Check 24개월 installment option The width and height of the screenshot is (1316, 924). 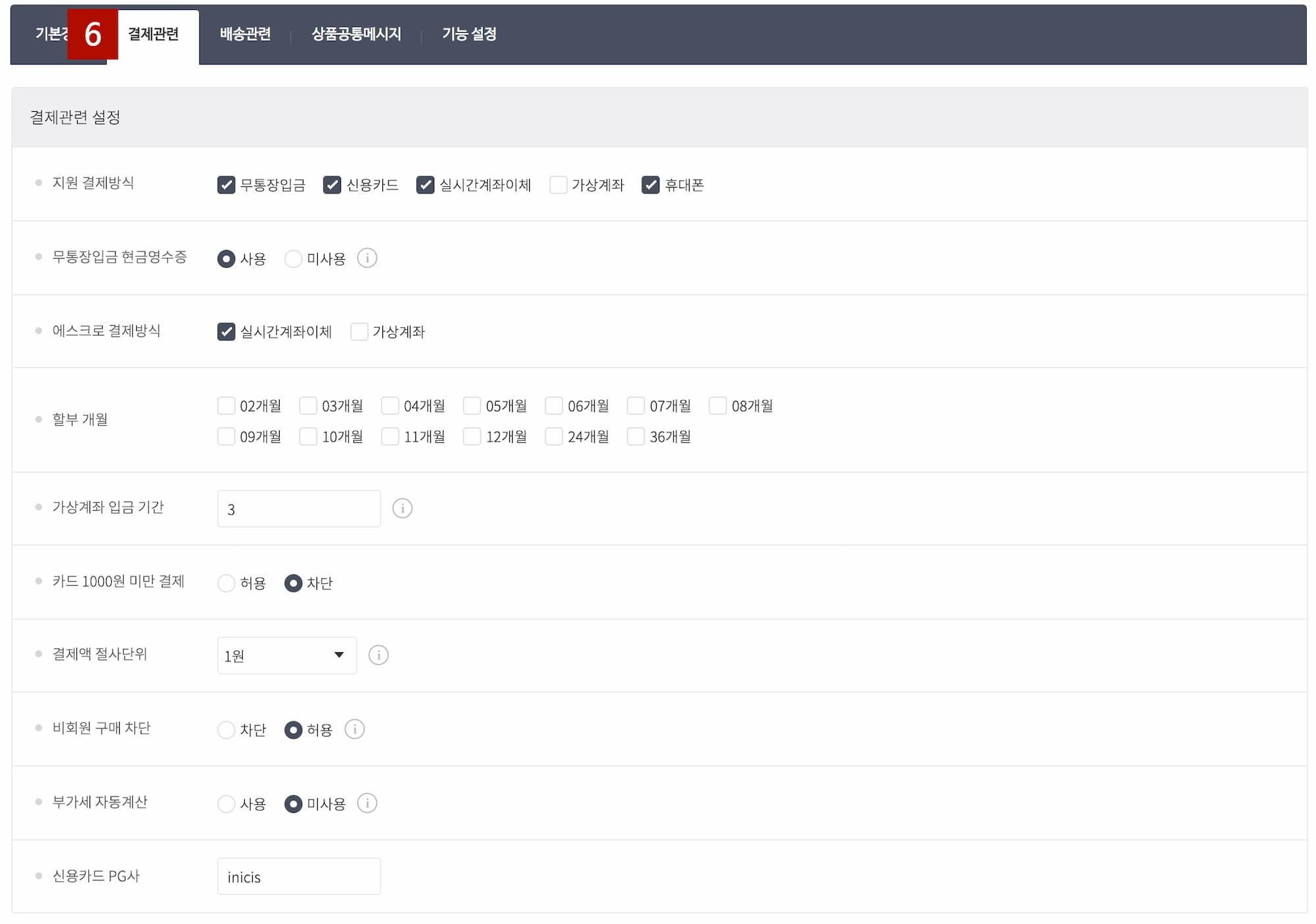(x=554, y=436)
